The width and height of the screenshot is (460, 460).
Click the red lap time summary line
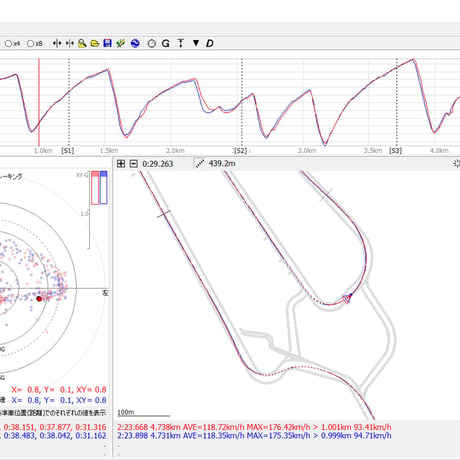click(x=254, y=427)
